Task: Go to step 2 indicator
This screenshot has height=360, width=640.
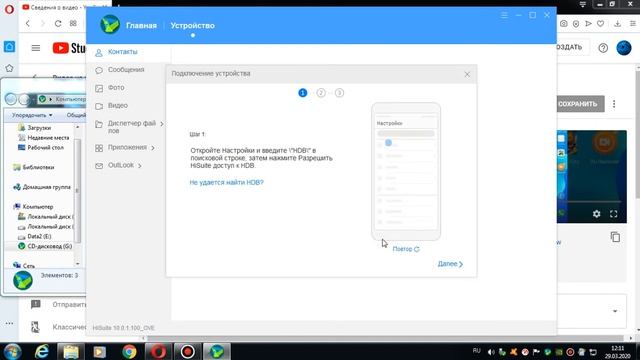Action: click(x=321, y=93)
